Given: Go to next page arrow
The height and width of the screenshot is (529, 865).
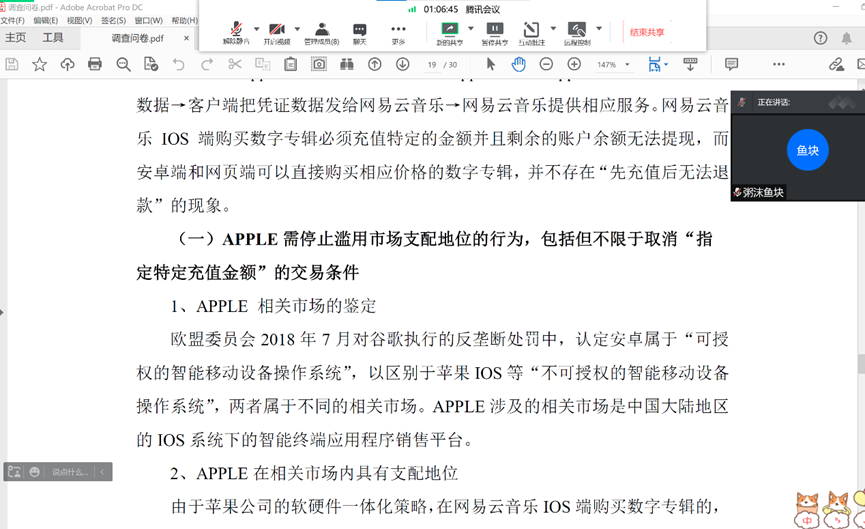Looking at the screenshot, I should [403, 65].
